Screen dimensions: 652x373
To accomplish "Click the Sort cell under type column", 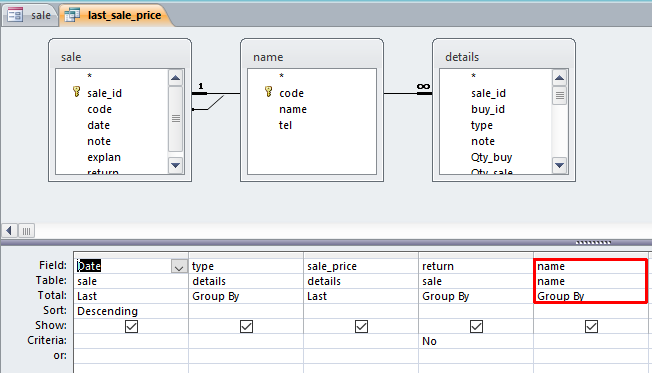I will (x=246, y=311).
